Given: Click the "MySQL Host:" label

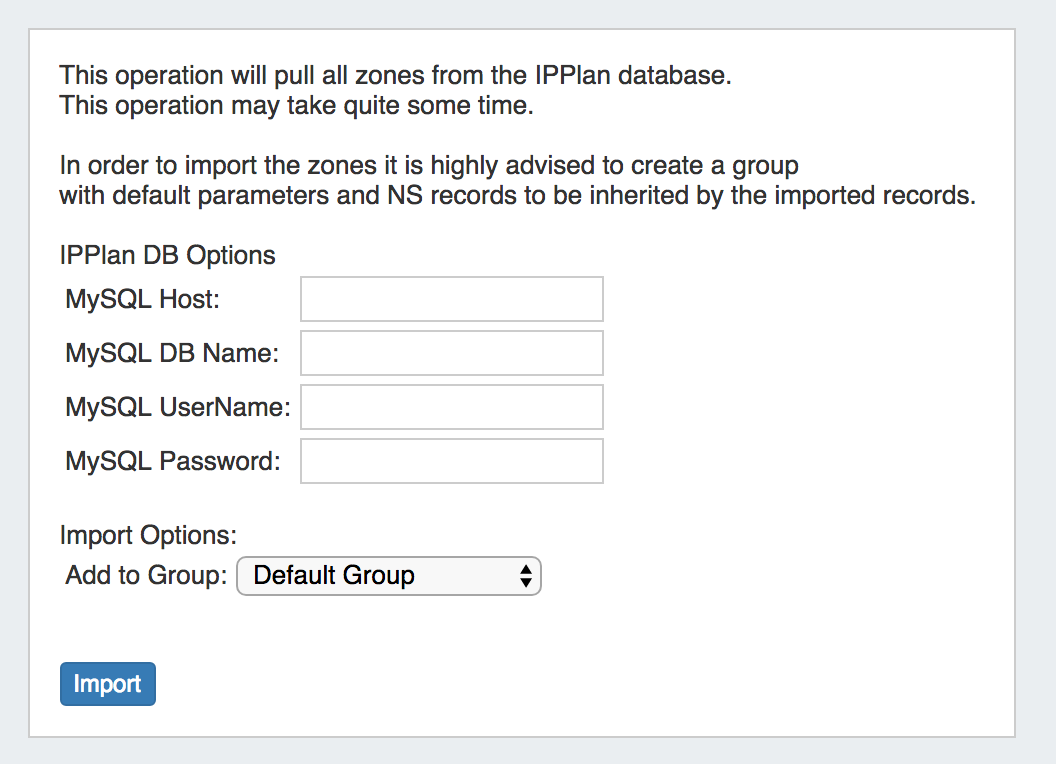Looking at the screenshot, I should [x=144, y=299].
